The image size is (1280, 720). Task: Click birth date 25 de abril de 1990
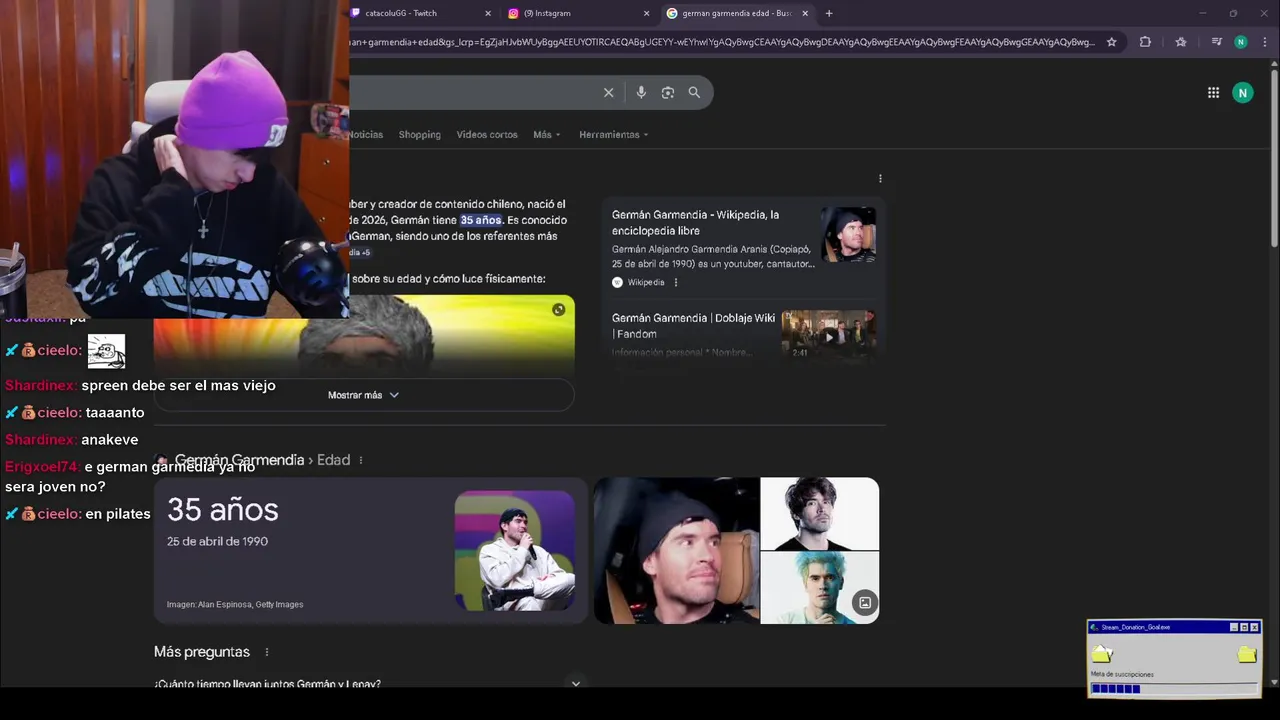tap(217, 541)
